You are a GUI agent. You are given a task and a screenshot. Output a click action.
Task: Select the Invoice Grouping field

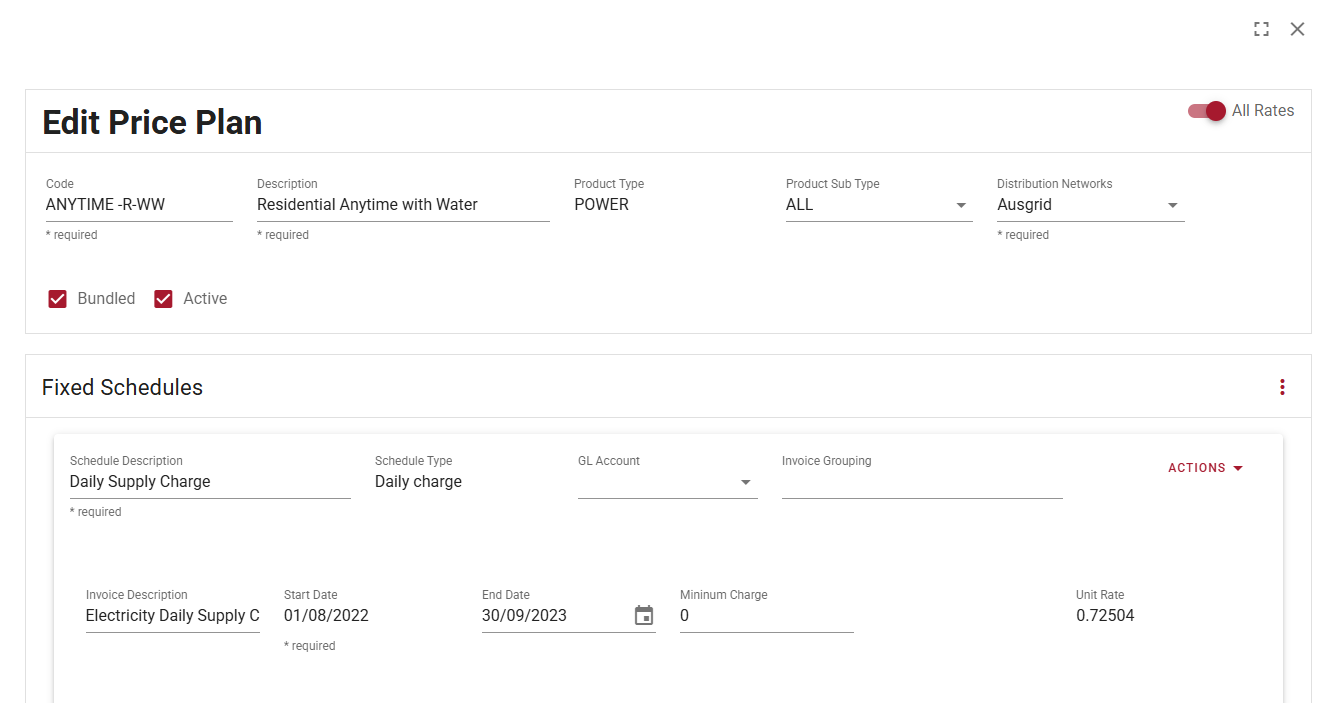tap(921, 482)
